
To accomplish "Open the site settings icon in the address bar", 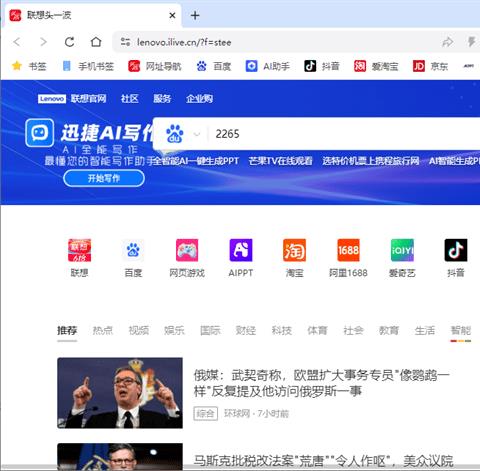I will [x=125, y=42].
